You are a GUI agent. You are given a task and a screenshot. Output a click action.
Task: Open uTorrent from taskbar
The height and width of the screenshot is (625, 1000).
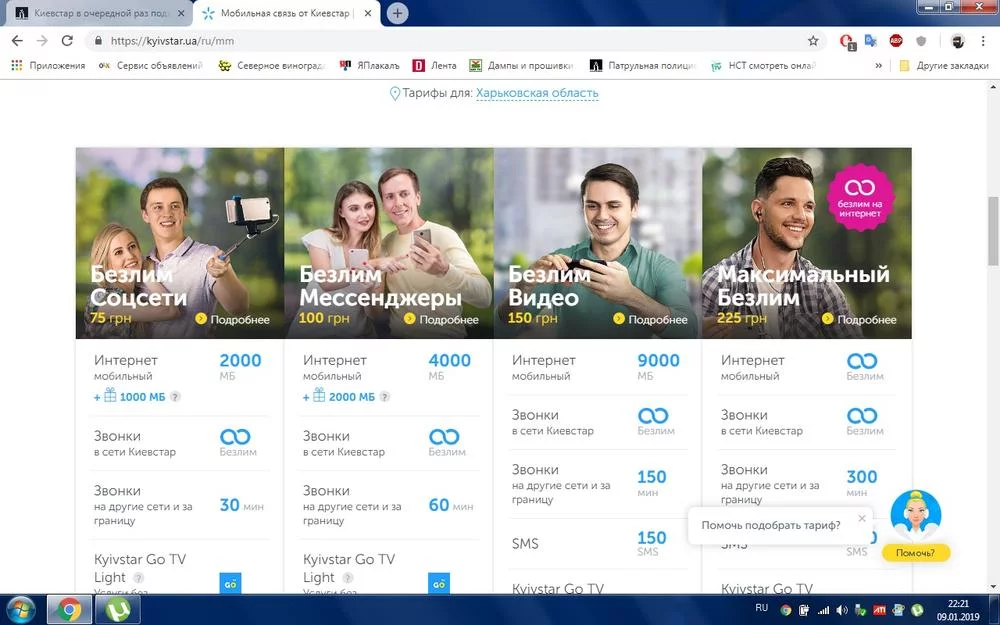tap(118, 610)
